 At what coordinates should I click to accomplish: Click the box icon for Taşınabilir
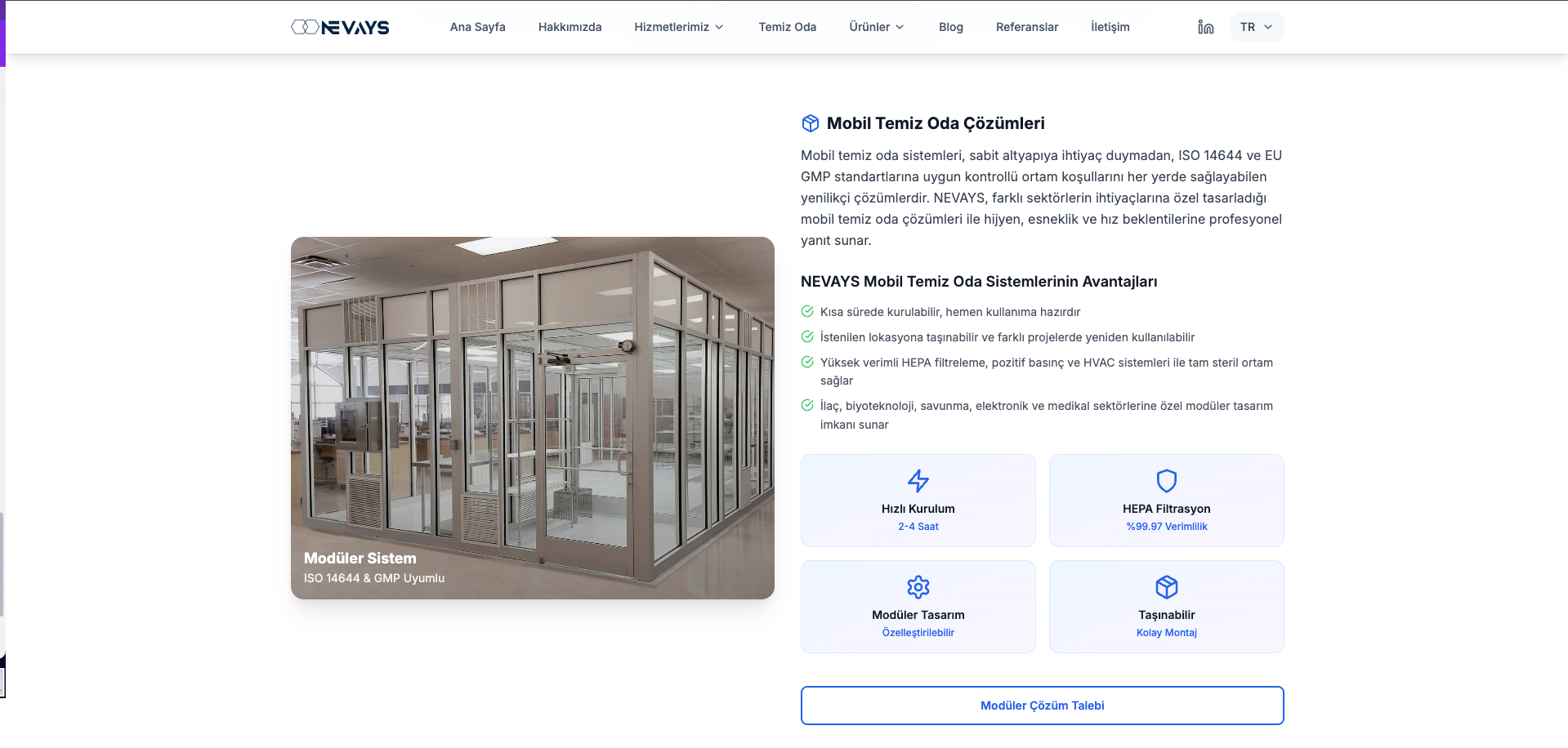[1166, 587]
